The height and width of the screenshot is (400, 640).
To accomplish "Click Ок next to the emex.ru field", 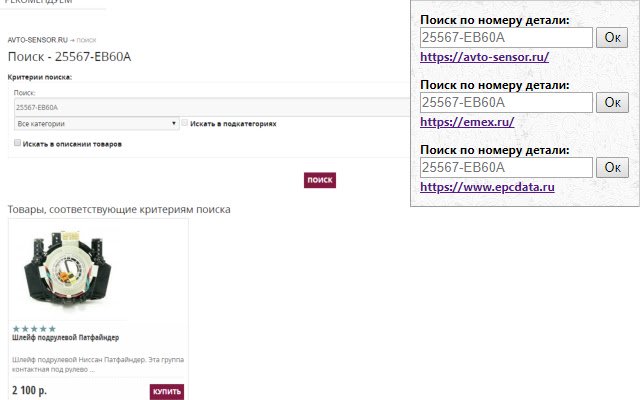I will coord(612,102).
